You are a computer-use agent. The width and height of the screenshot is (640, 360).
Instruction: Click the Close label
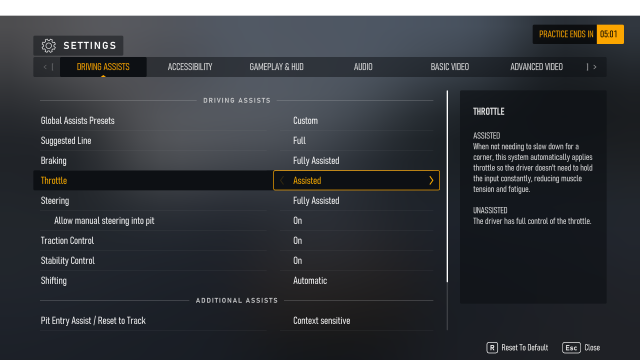592,348
